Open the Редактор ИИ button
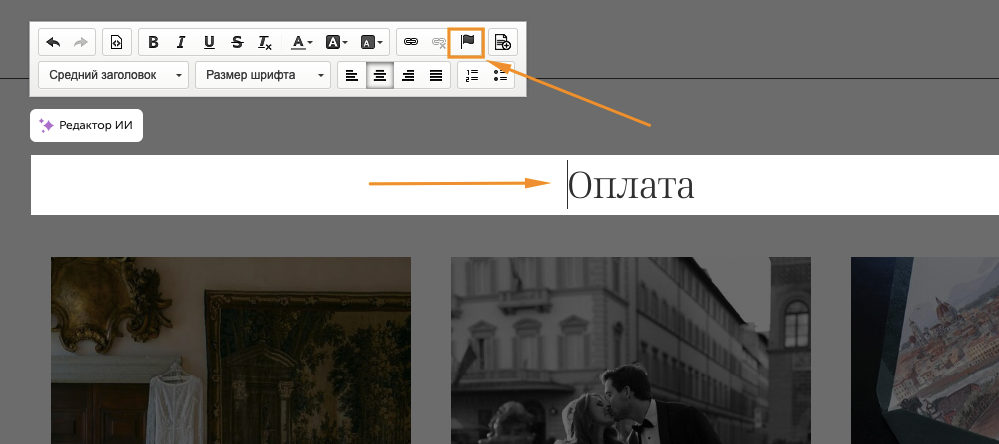999x444 pixels. click(87, 125)
